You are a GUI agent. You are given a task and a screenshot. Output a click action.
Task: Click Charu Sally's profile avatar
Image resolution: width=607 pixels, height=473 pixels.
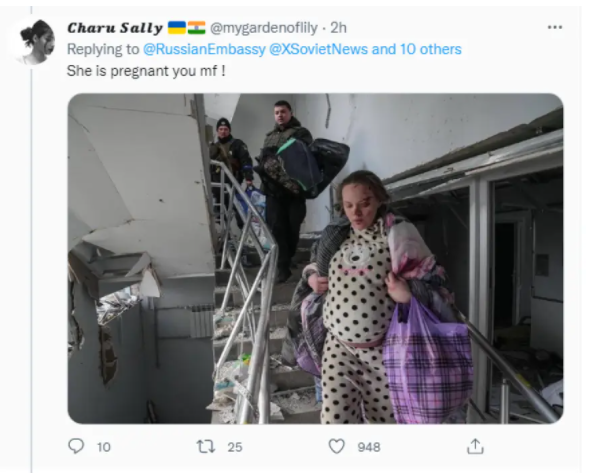36,42
